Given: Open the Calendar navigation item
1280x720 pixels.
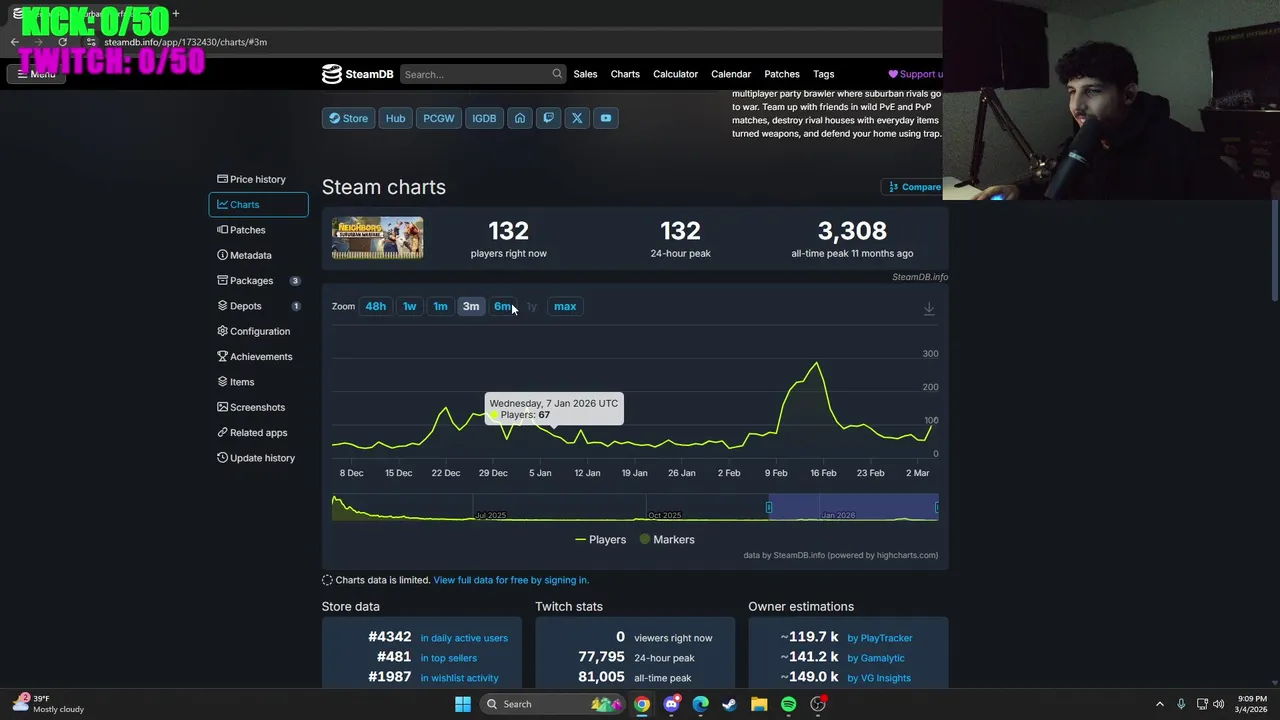Looking at the screenshot, I should (x=731, y=74).
